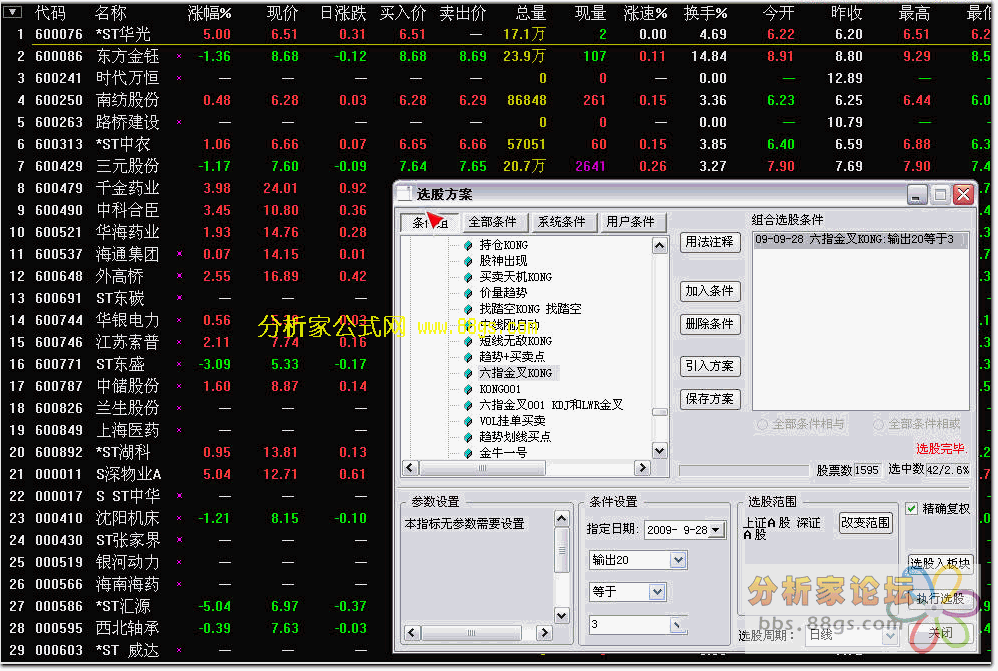The image size is (998, 671).
Task: Open the 指定日期 date dropdown
Action: coord(717,530)
